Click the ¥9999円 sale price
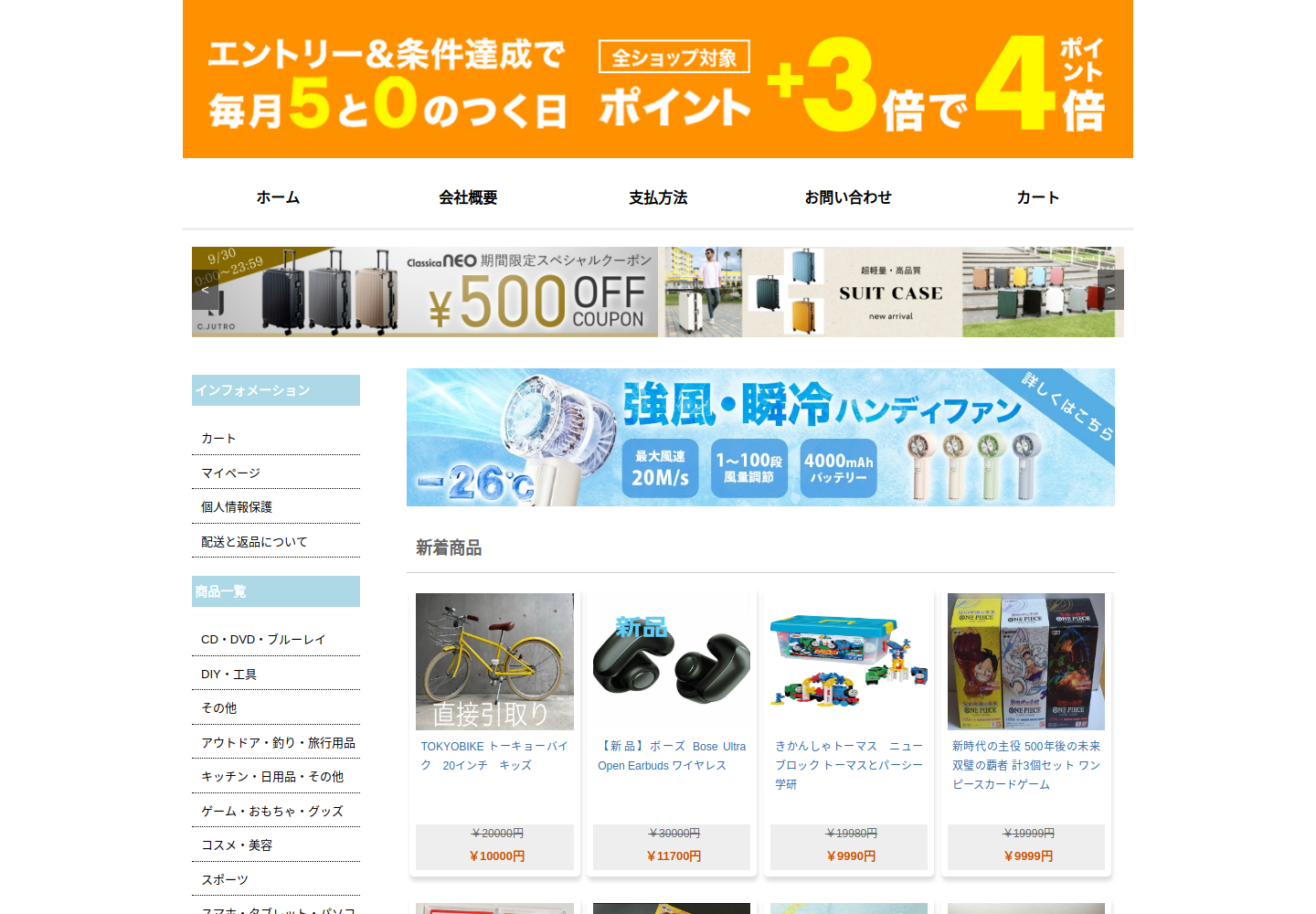 [1028, 856]
